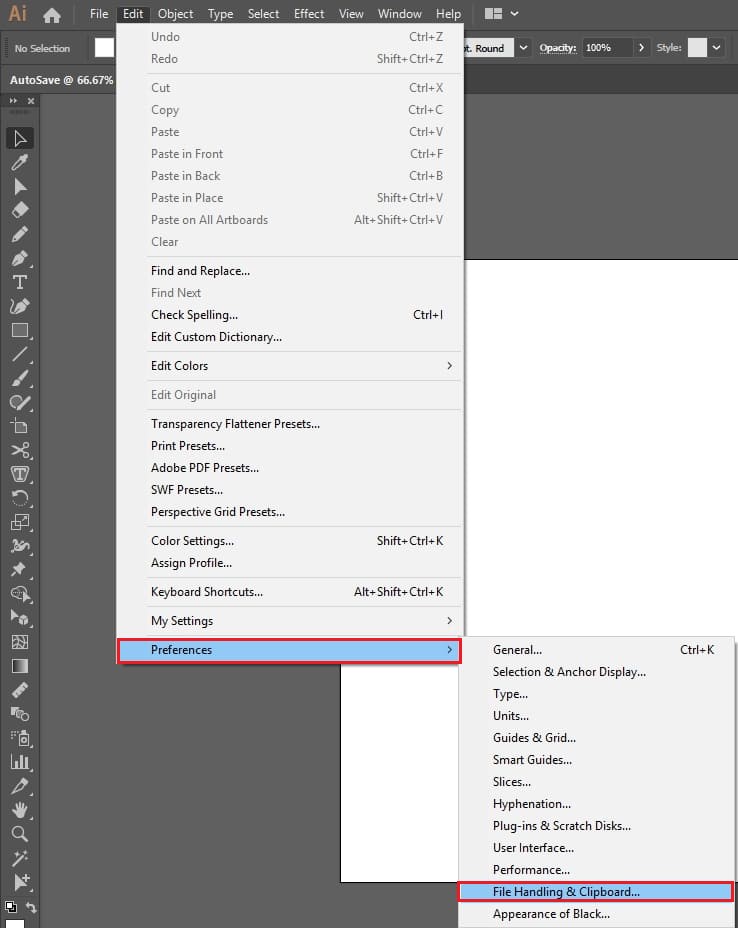The height and width of the screenshot is (928, 738).
Task: Click the Style swatch box
Action: (697, 48)
